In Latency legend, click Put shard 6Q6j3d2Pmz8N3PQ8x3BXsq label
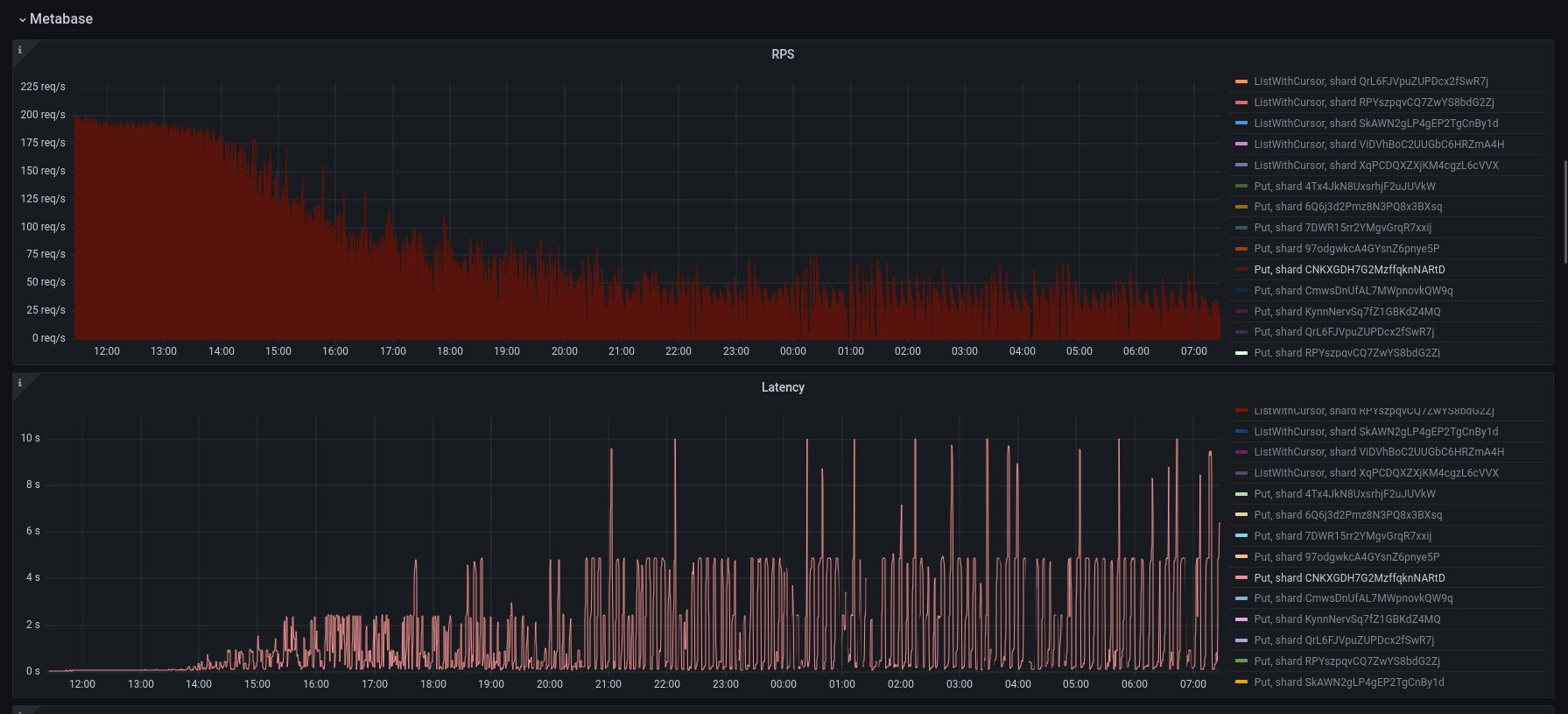The width and height of the screenshot is (1568, 714). [x=1347, y=515]
